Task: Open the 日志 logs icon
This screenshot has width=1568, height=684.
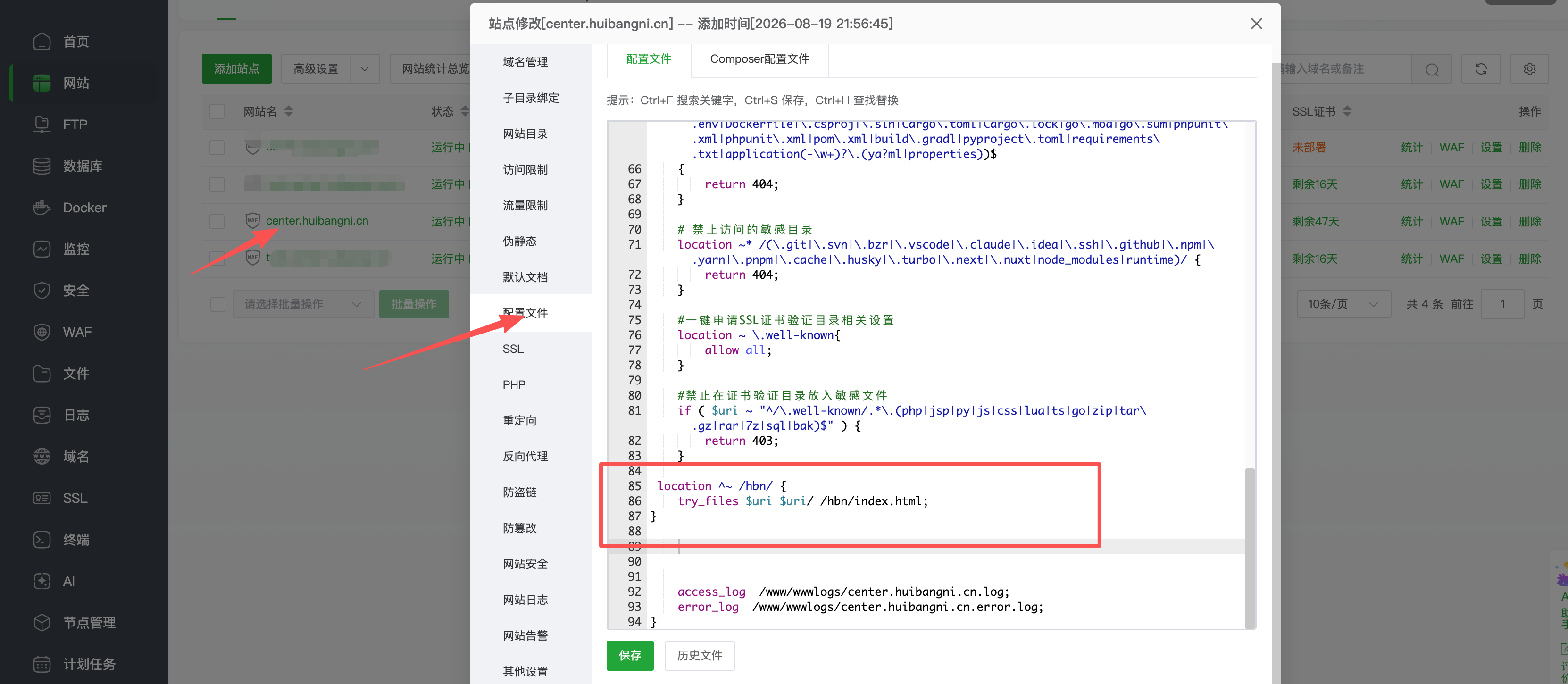Action: tap(42, 415)
